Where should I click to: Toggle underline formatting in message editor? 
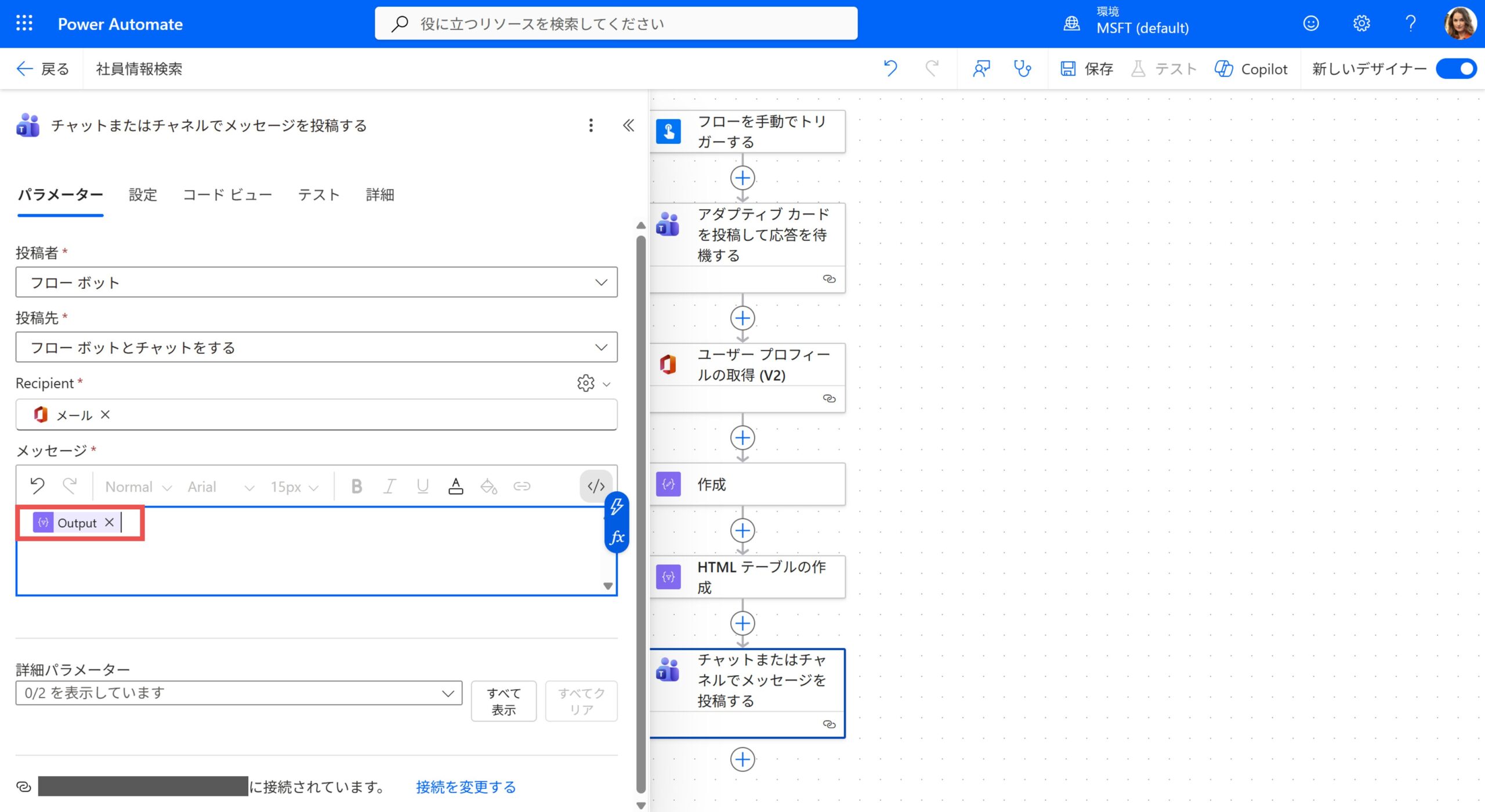pos(422,486)
